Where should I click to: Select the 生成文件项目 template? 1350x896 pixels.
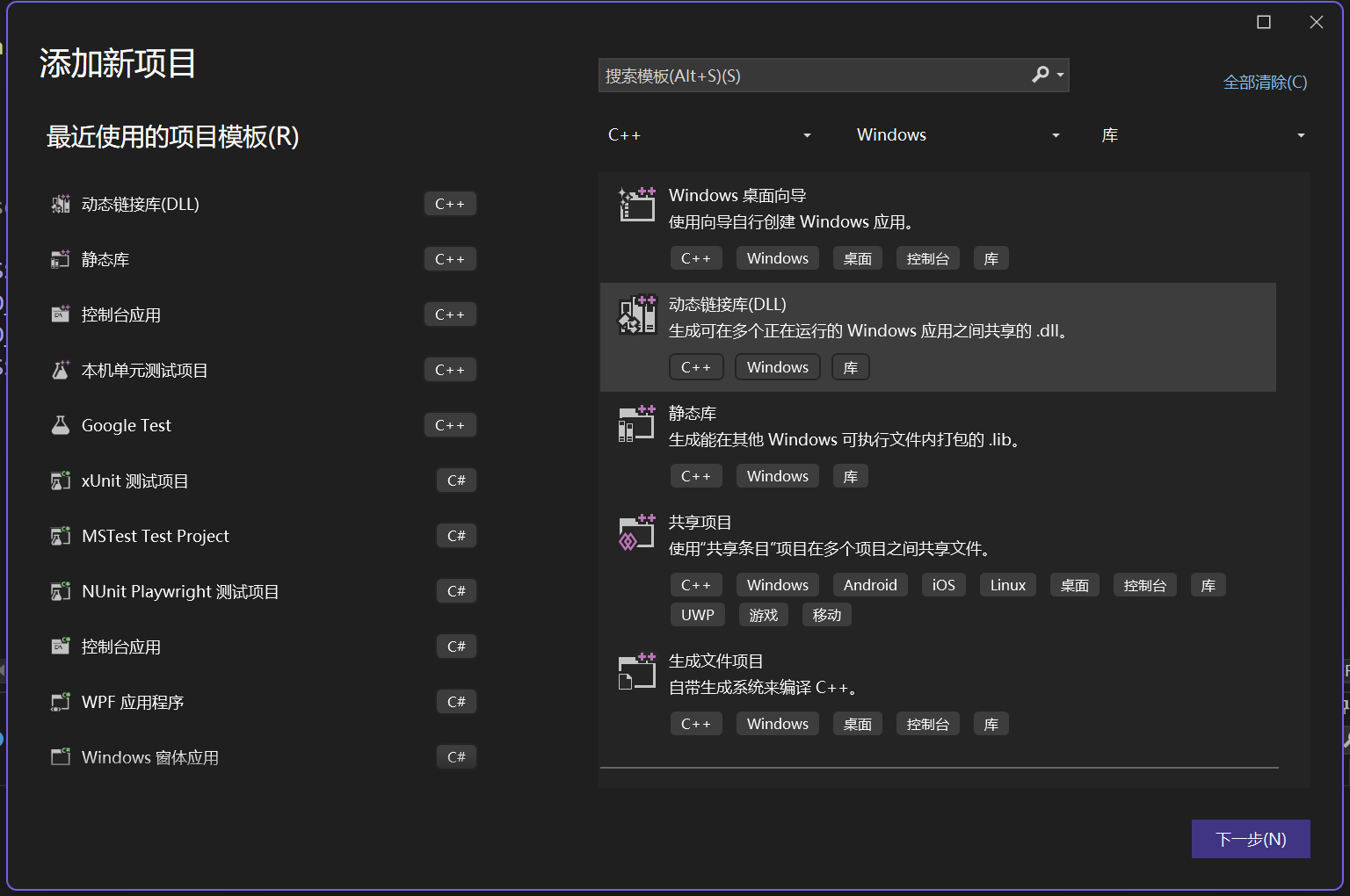(x=938, y=694)
